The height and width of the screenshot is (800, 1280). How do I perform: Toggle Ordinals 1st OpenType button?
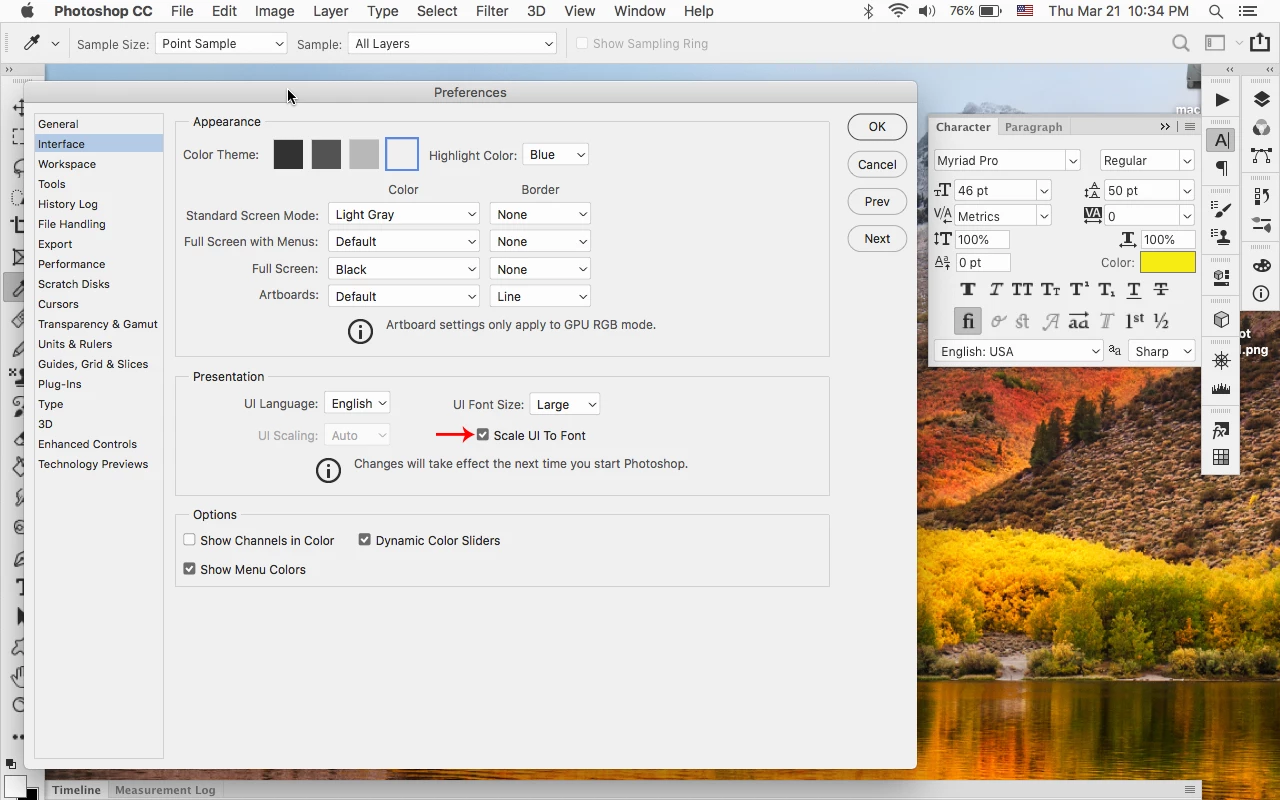(x=1134, y=321)
